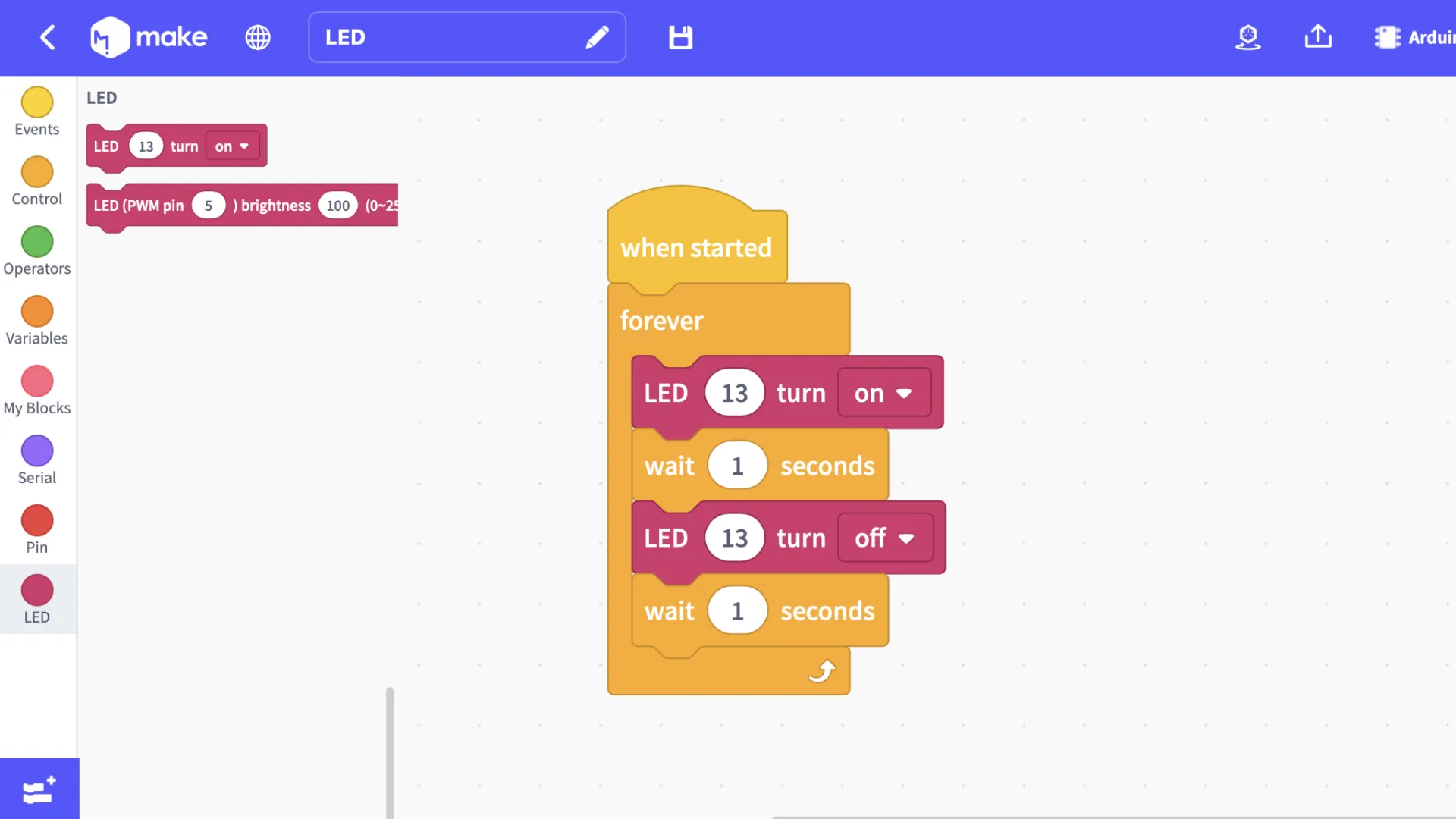Open the Operators category panel
Screen dimensions: 1456x819
37,252
